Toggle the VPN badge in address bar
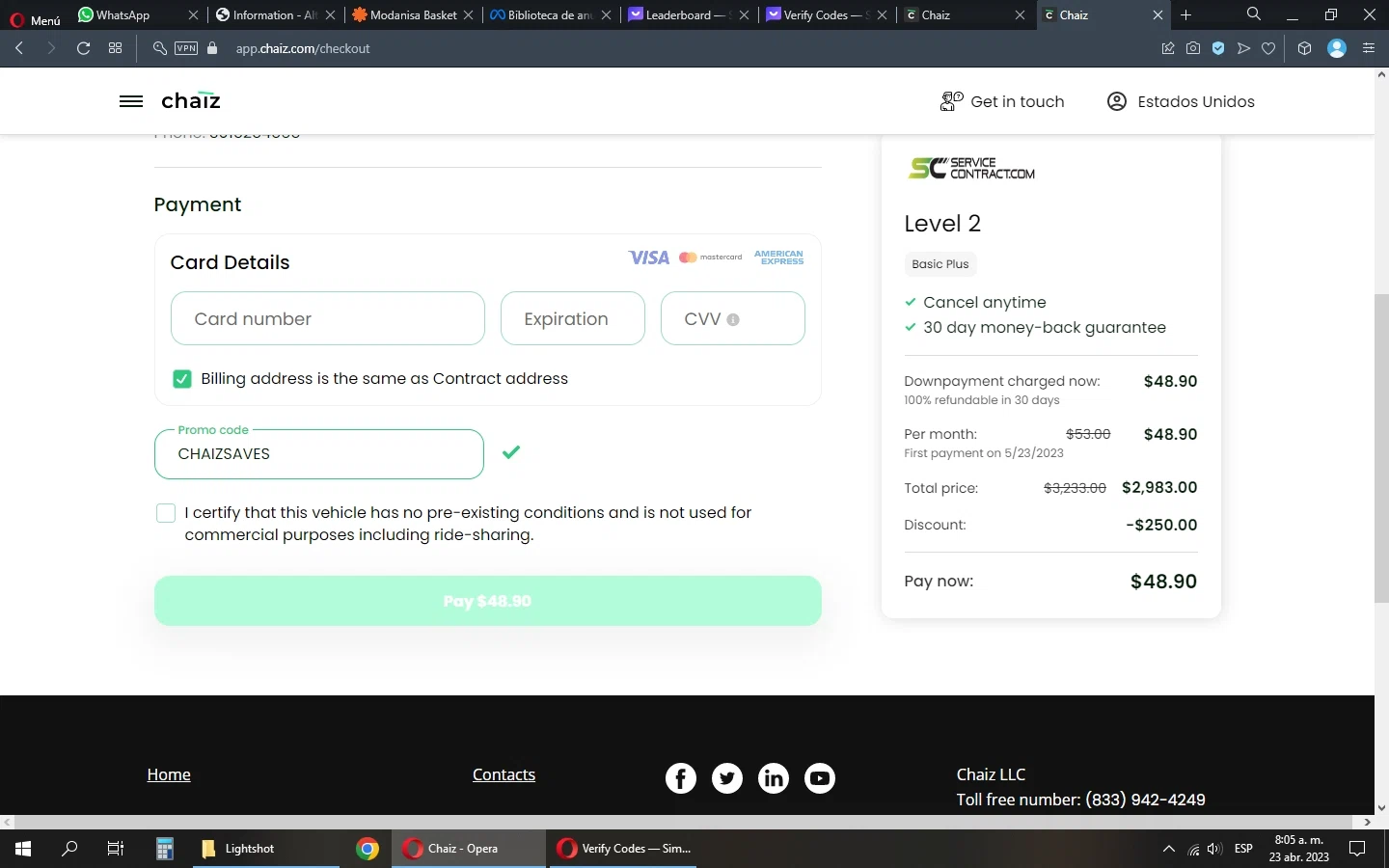 coord(186,48)
